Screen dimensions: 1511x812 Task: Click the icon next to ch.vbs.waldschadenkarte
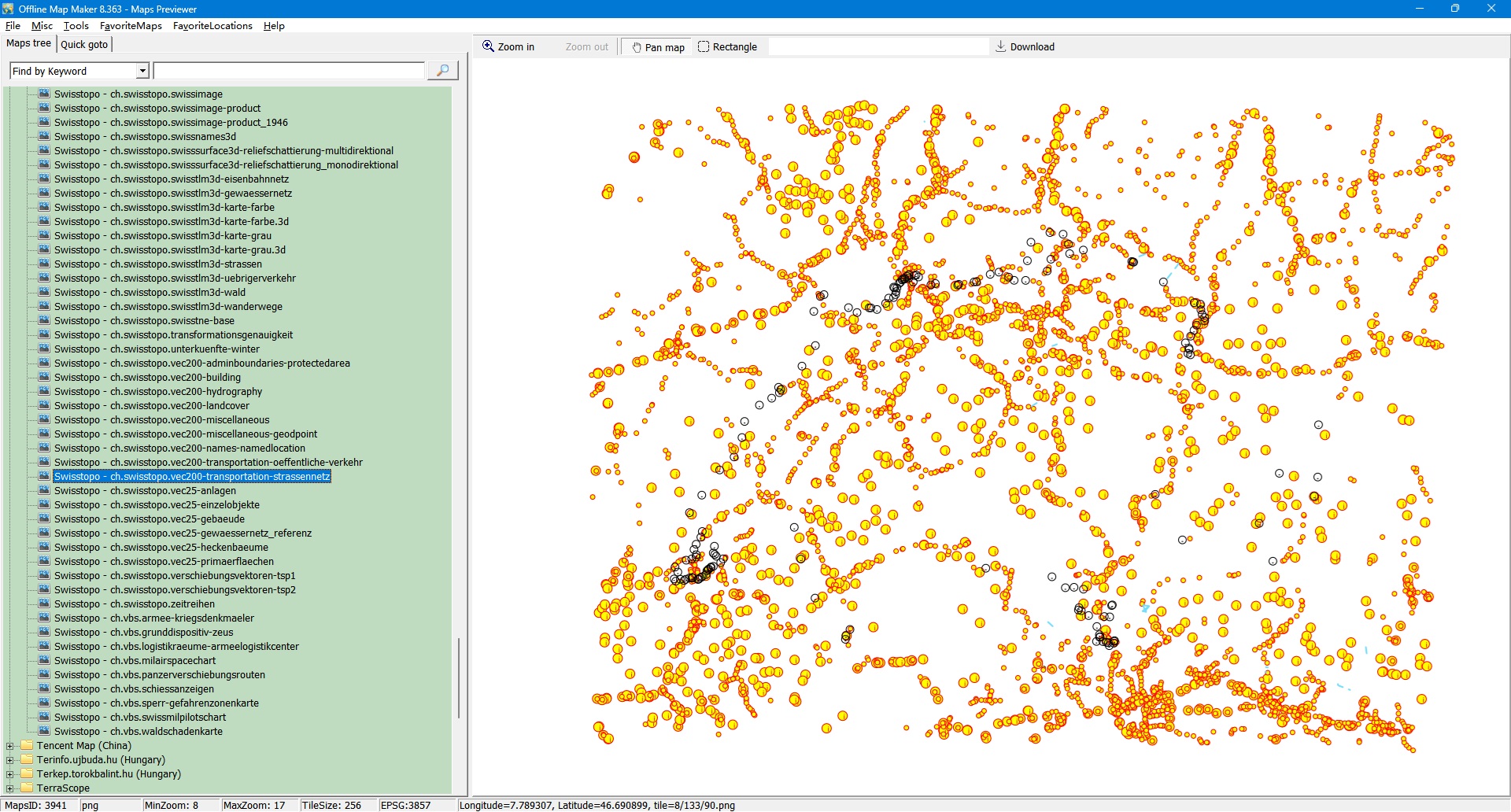click(44, 731)
